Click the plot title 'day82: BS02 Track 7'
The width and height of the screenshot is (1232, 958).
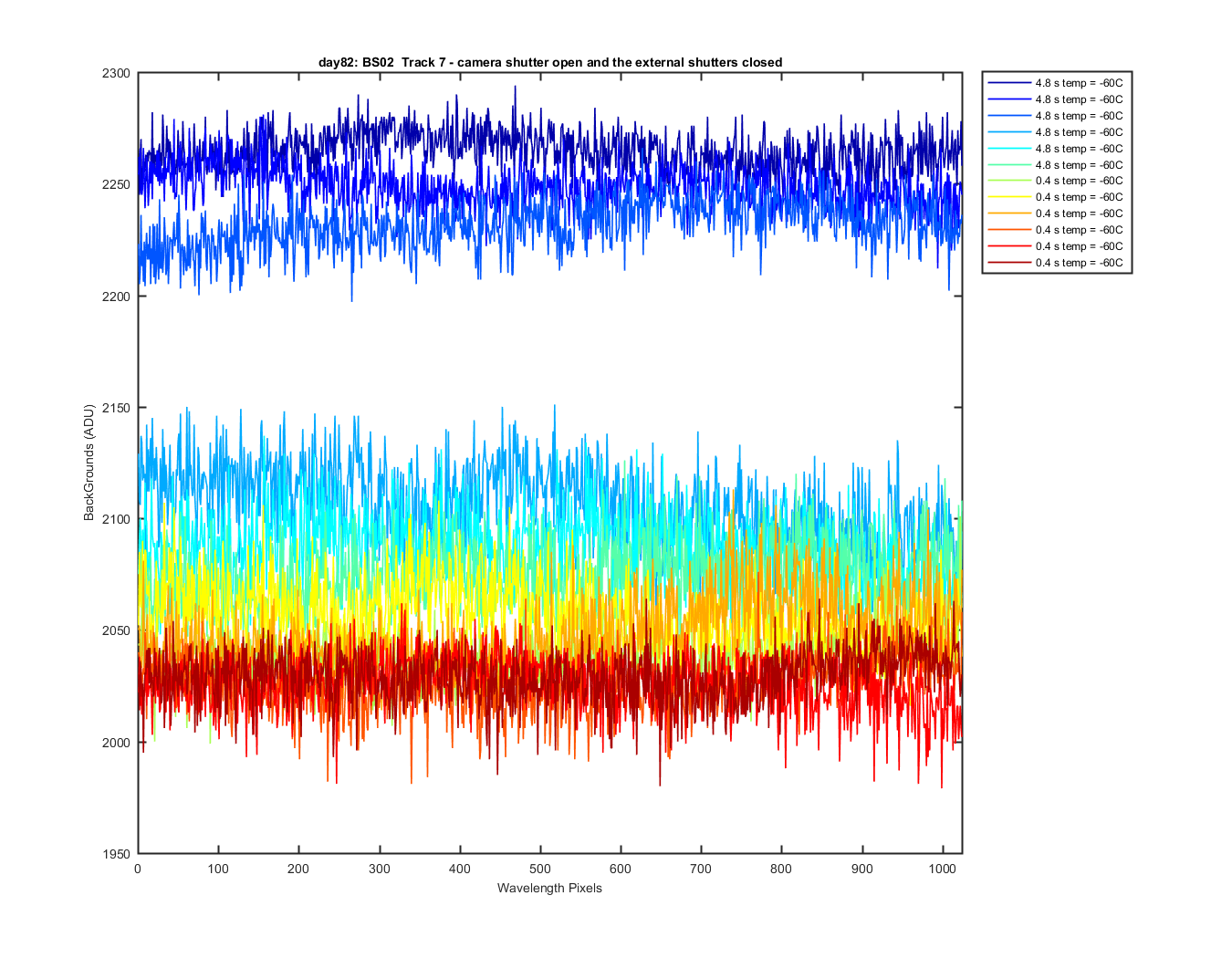coord(550,62)
